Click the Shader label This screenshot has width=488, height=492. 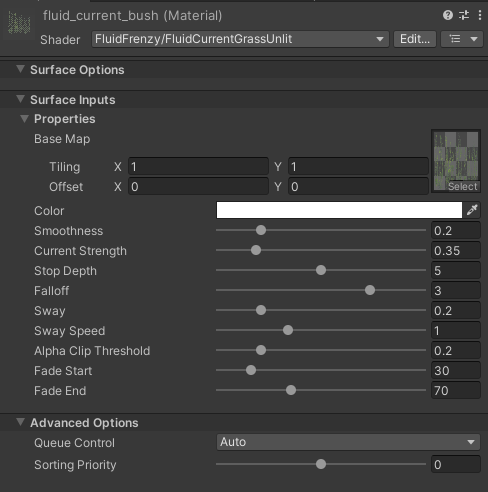(x=60, y=40)
